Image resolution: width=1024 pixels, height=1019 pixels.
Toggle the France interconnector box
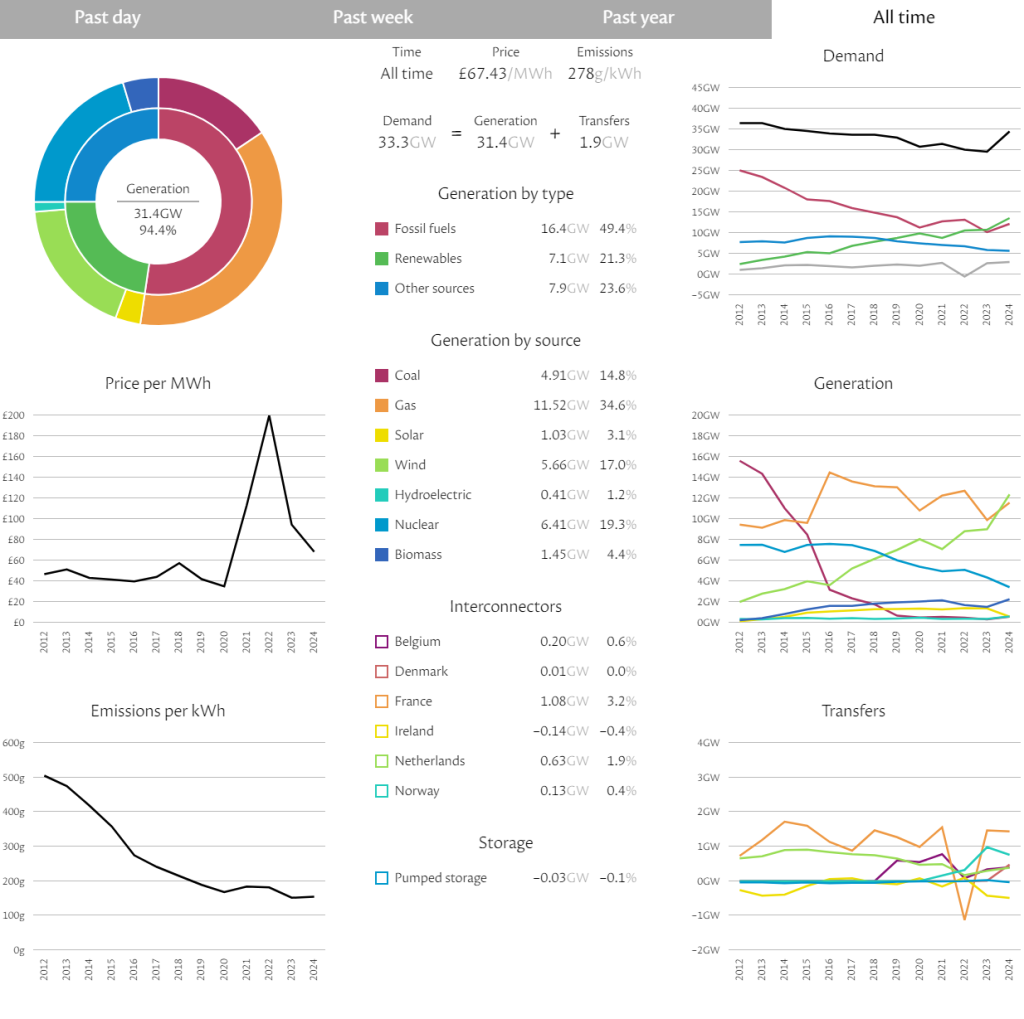382,702
